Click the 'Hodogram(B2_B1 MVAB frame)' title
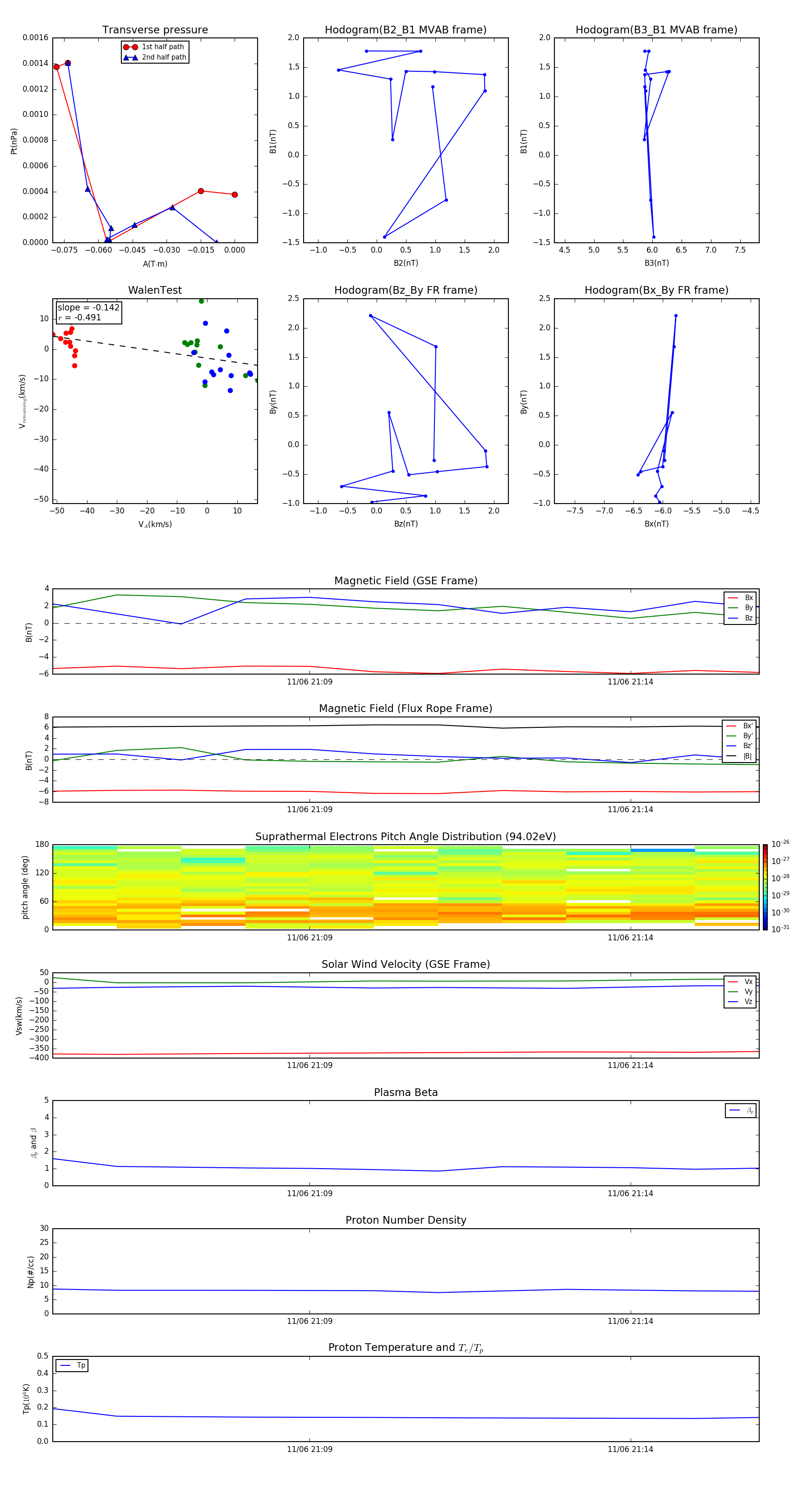The height and width of the screenshot is (1489, 812). [x=406, y=29]
